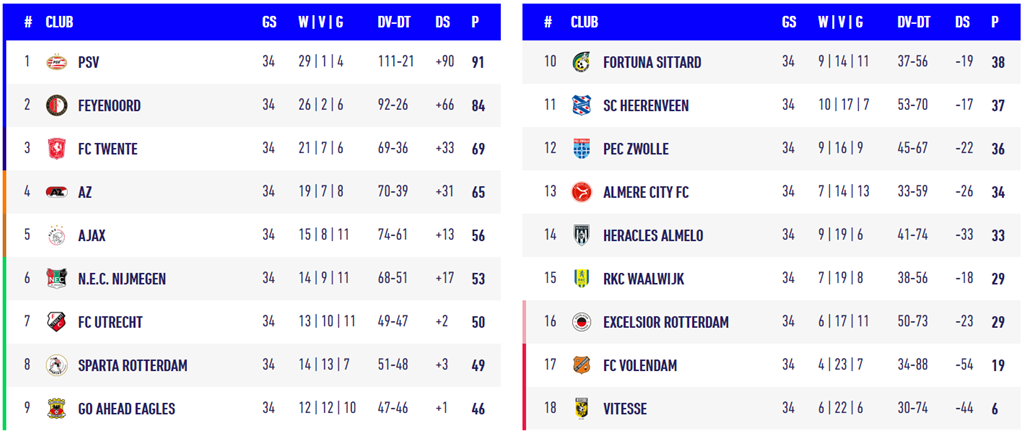
Task: Click the Sparta Rotterdam club name
Action: pos(132,365)
